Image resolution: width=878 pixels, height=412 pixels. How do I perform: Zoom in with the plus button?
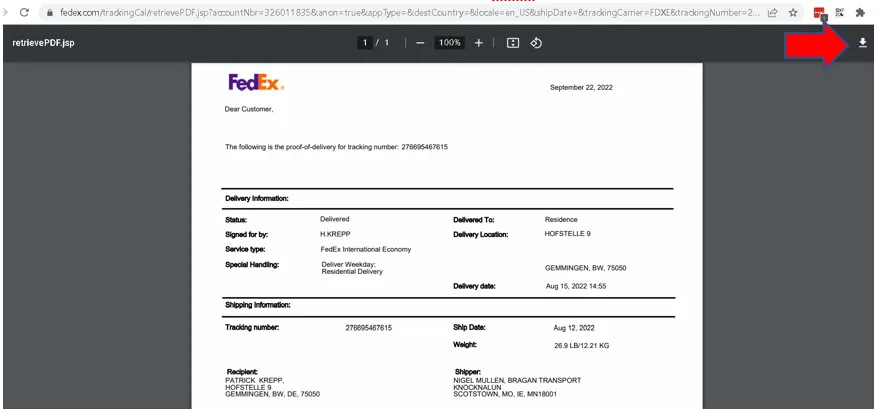[479, 43]
